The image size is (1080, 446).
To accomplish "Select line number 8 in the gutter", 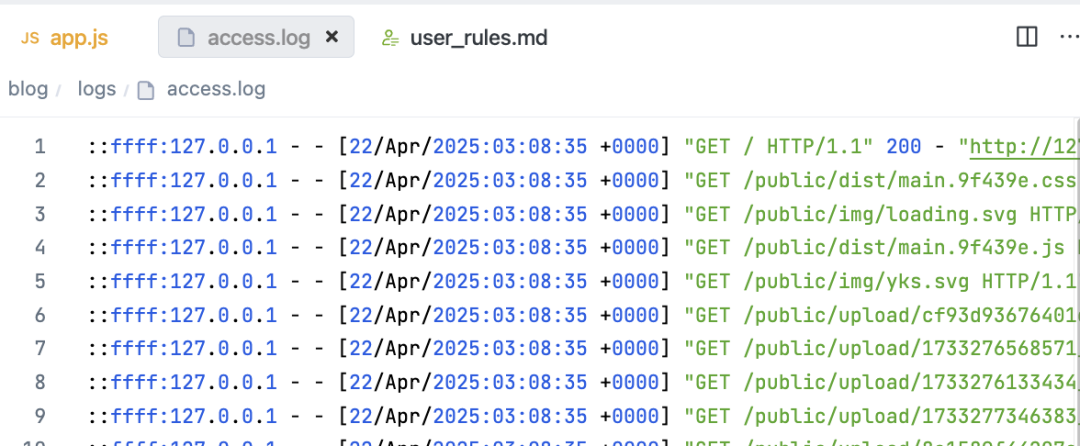I will tap(40, 382).
